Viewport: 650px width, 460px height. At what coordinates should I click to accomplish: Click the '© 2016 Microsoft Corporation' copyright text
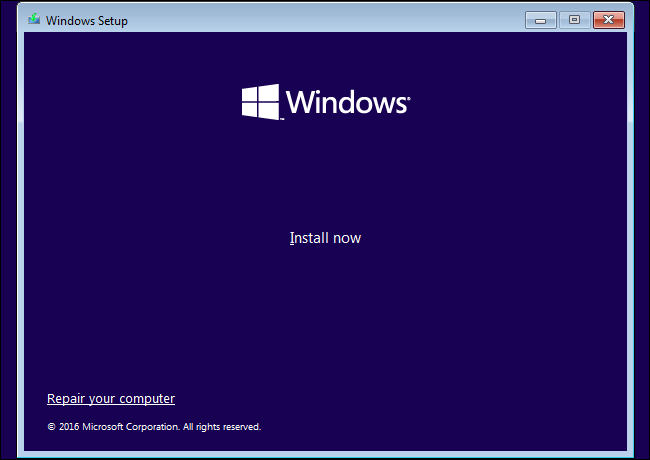coord(154,426)
